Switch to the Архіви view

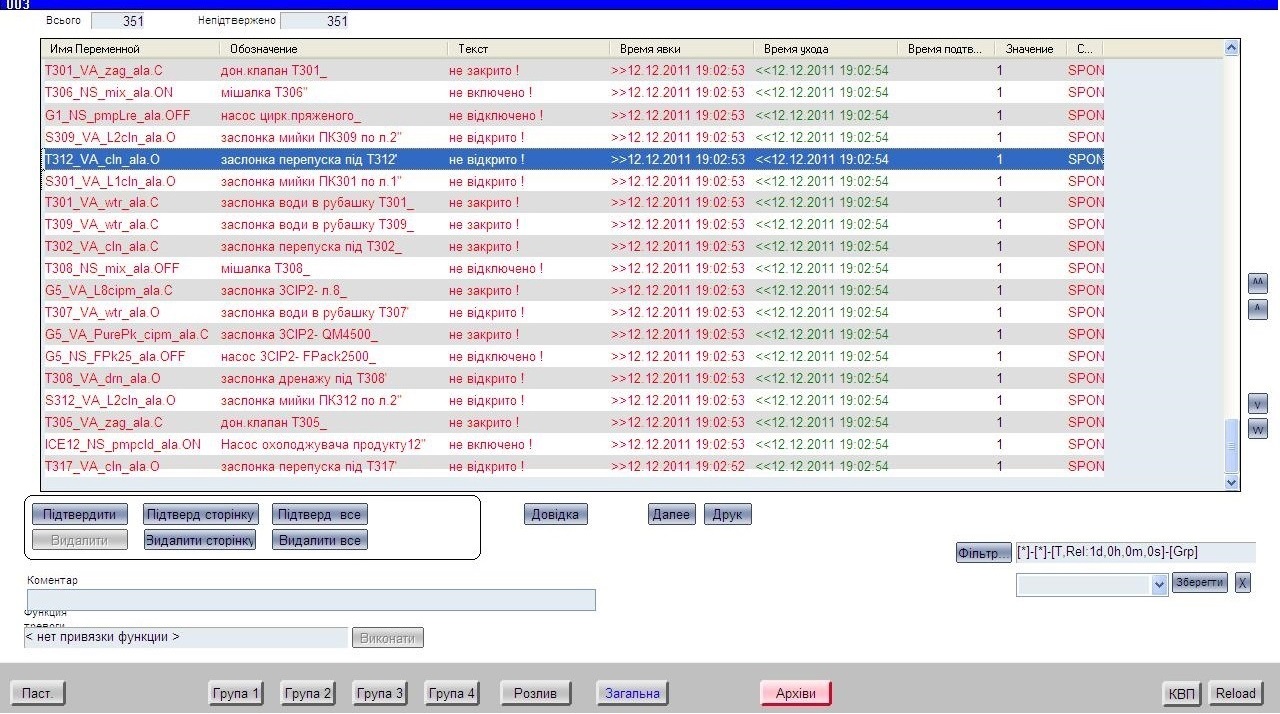795,693
